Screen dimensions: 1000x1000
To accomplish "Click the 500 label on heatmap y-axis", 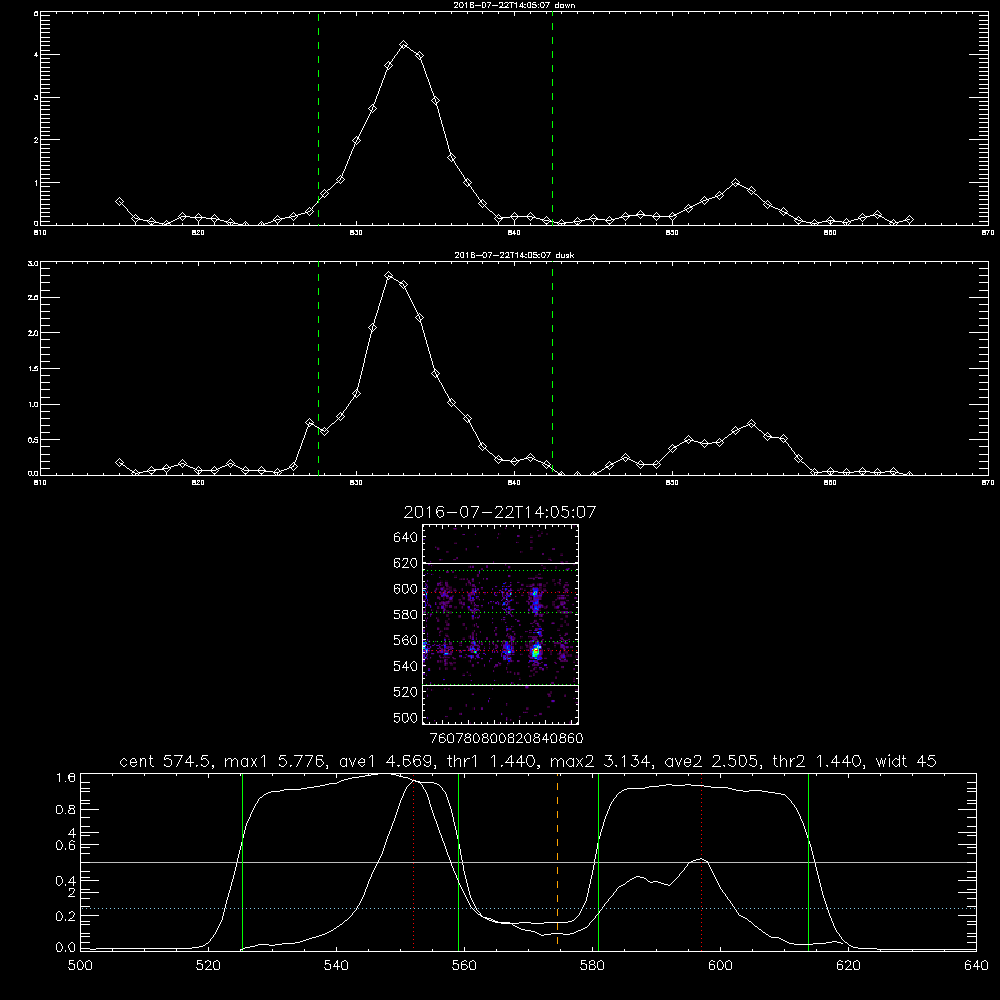I will pos(406,717).
